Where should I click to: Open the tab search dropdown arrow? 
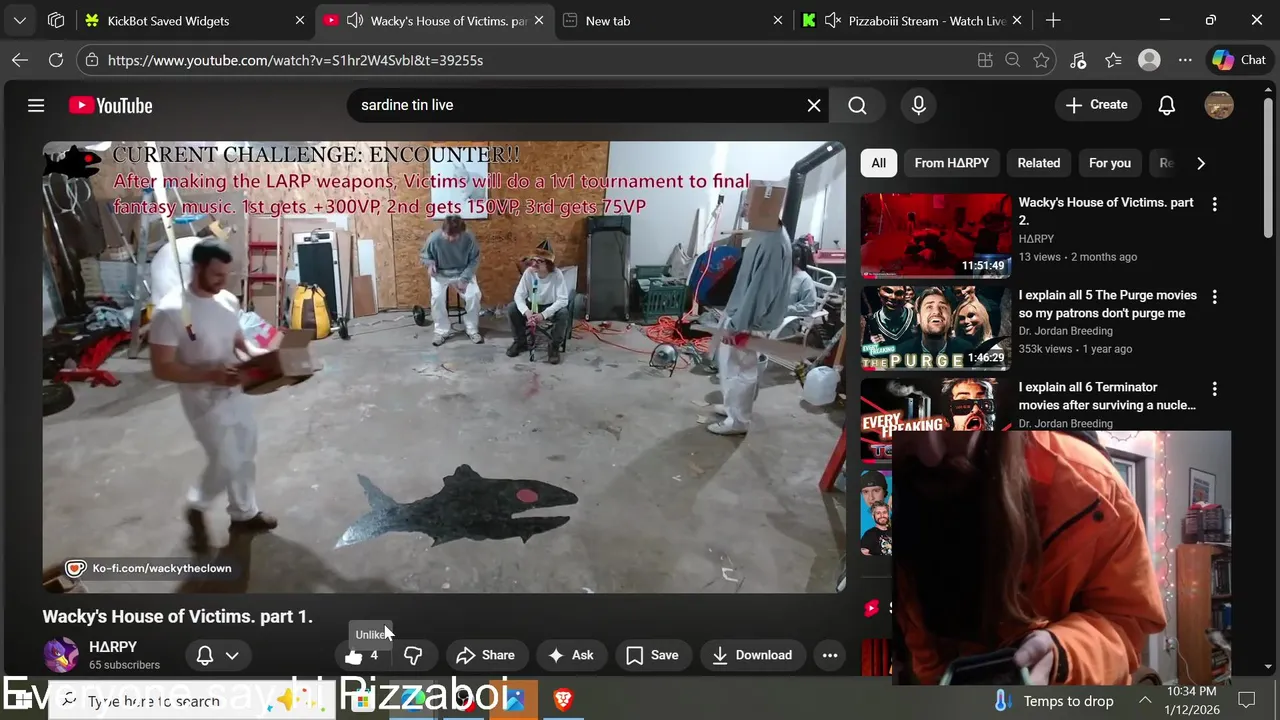20,20
